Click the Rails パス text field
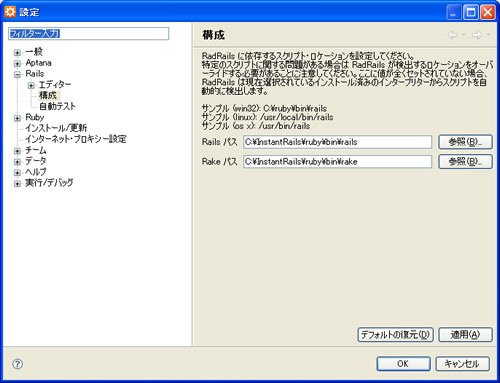This screenshot has height=383, width=500. pyautogui.click(x=337, y=142)
